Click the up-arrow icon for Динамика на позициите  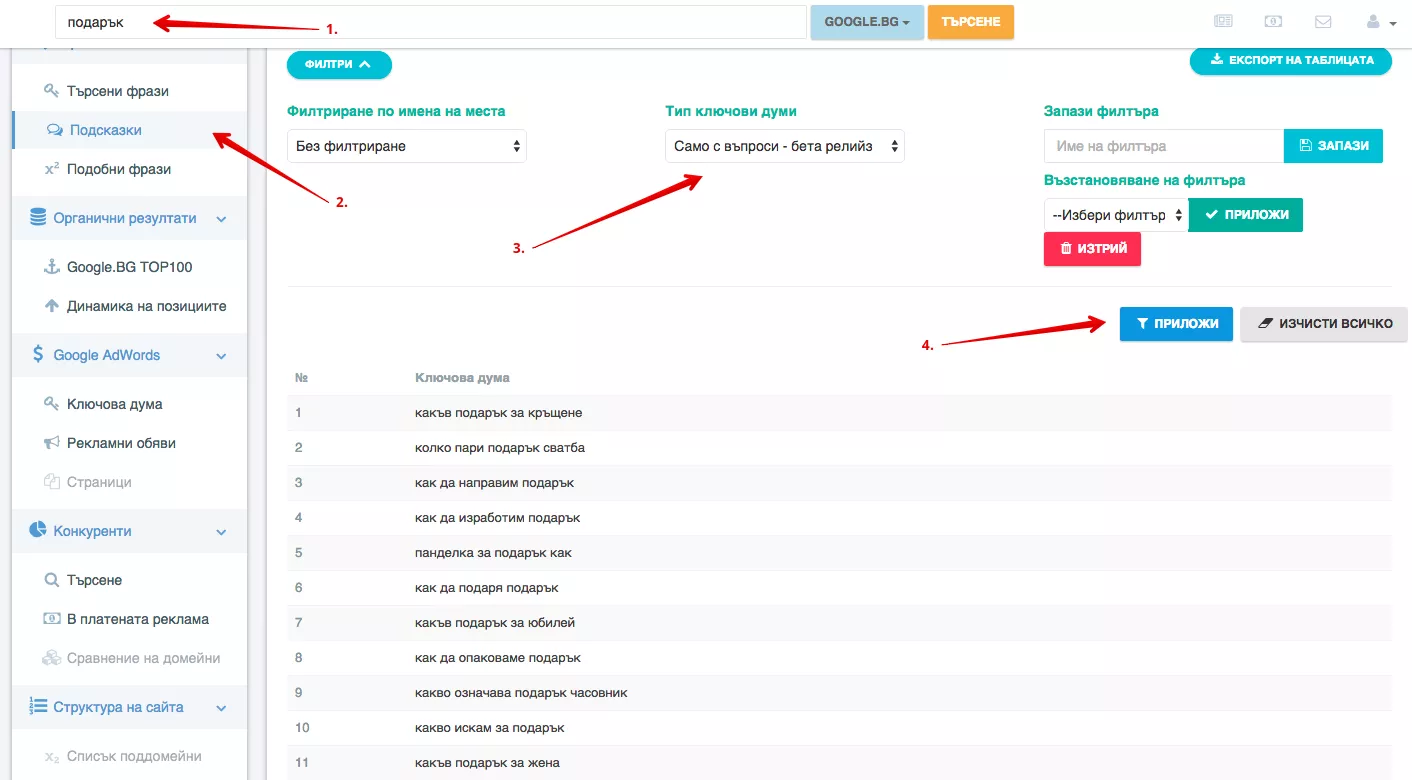pos(52,306)
